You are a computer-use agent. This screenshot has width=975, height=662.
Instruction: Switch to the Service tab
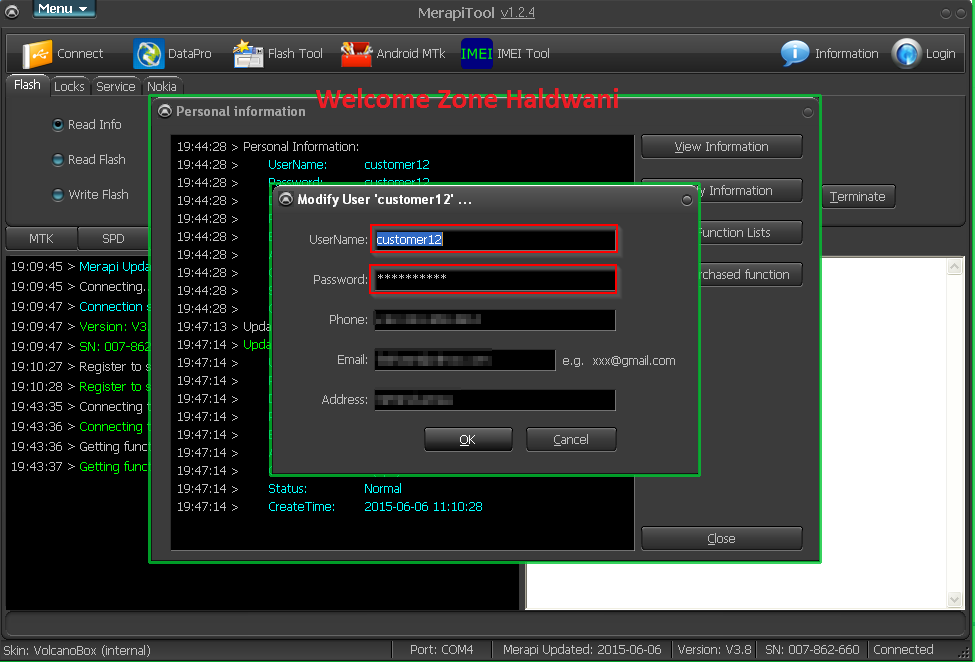coord(116,86)
